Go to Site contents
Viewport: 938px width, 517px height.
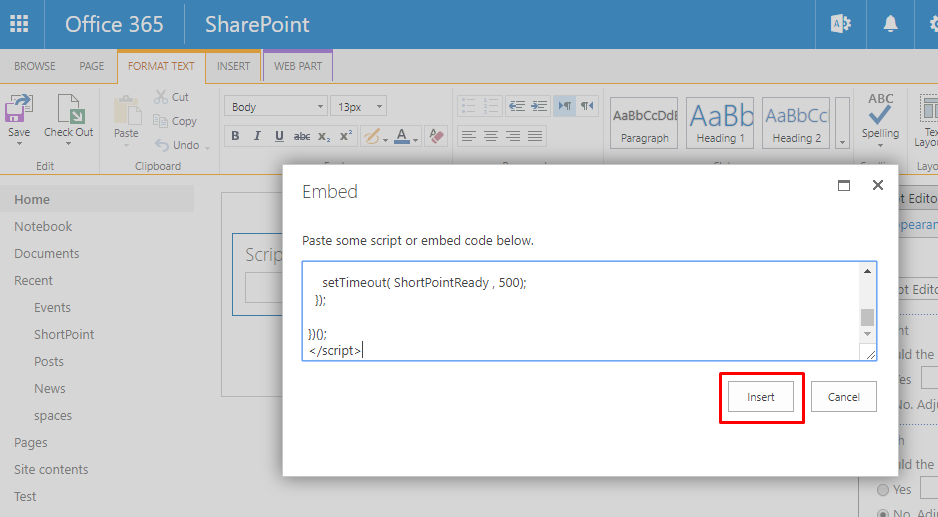[x=51, y=469]
